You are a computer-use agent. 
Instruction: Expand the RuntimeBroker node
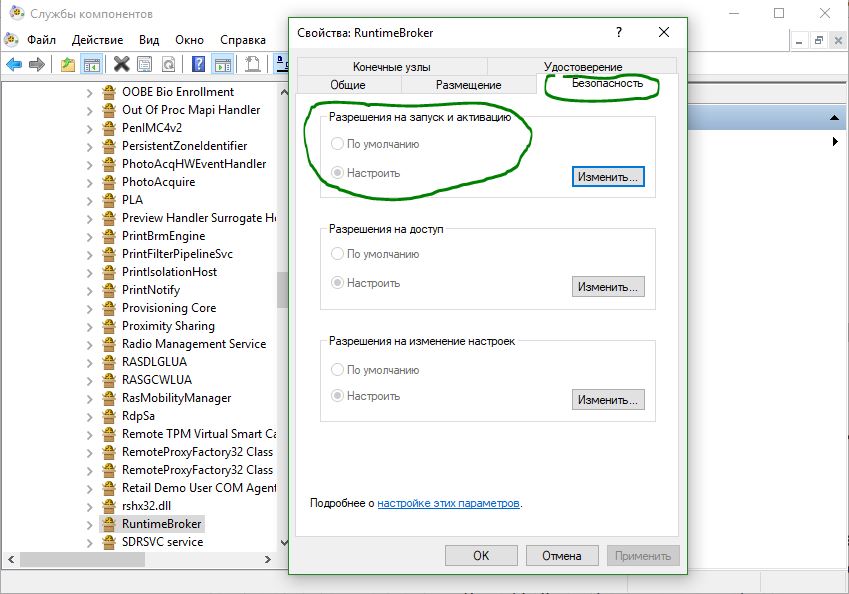tap(89, 524)
